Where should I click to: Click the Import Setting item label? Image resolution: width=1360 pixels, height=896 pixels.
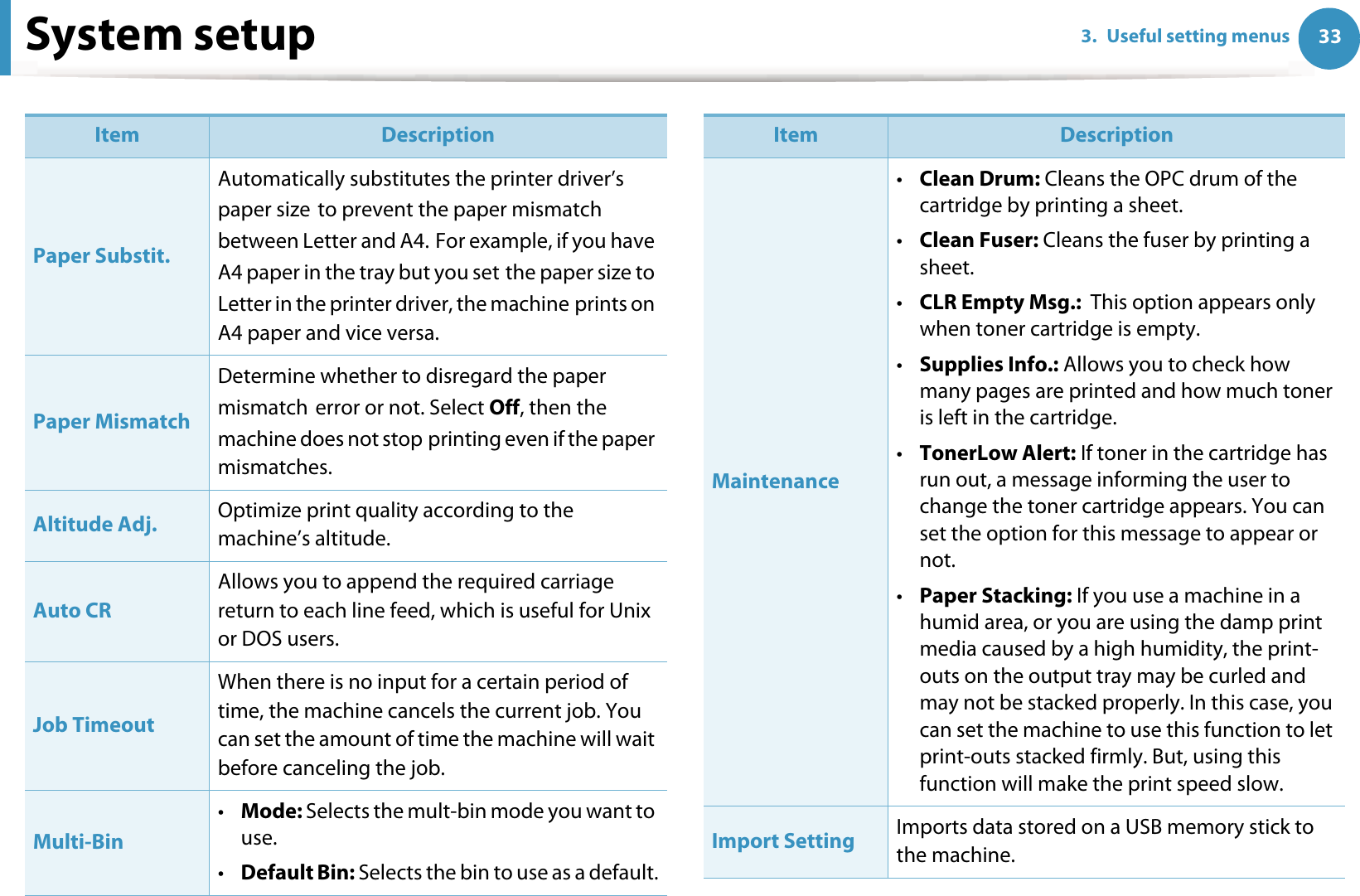pos(782,841)
